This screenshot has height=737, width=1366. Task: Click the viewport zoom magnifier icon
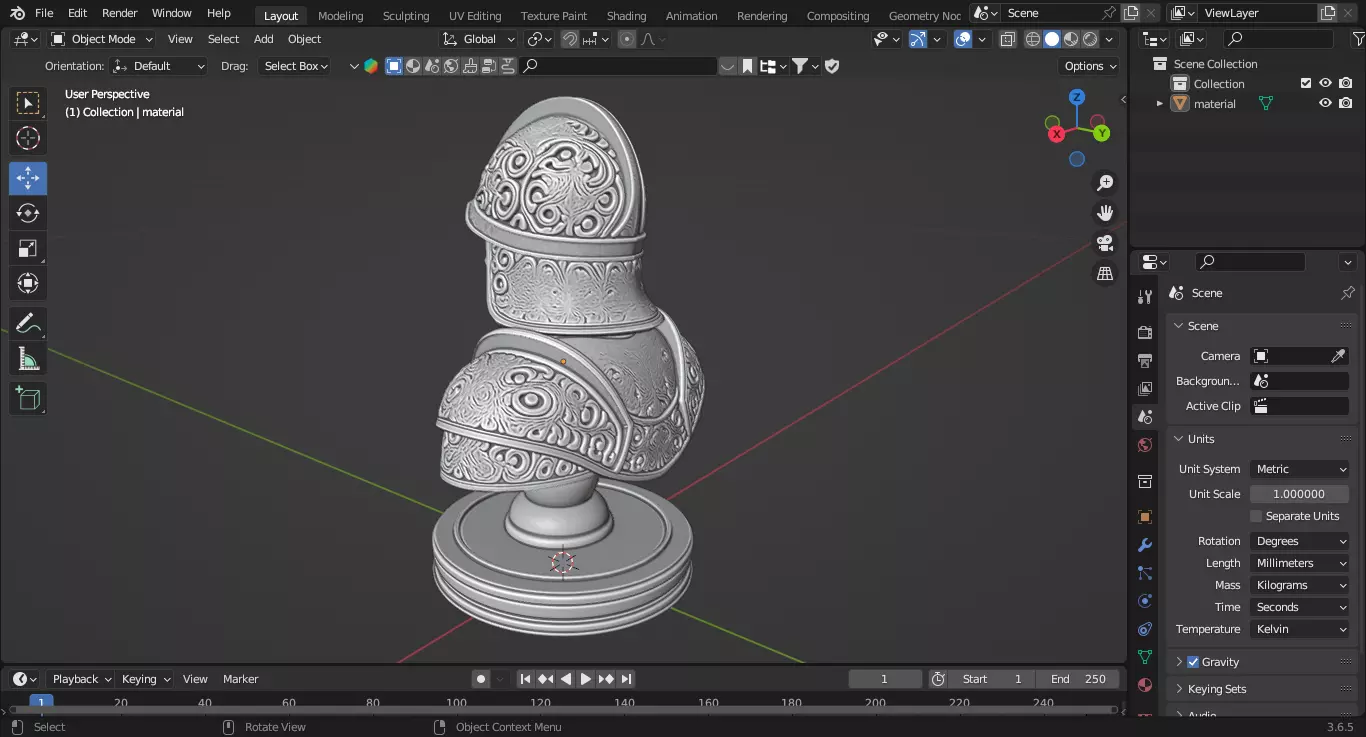1105,183
